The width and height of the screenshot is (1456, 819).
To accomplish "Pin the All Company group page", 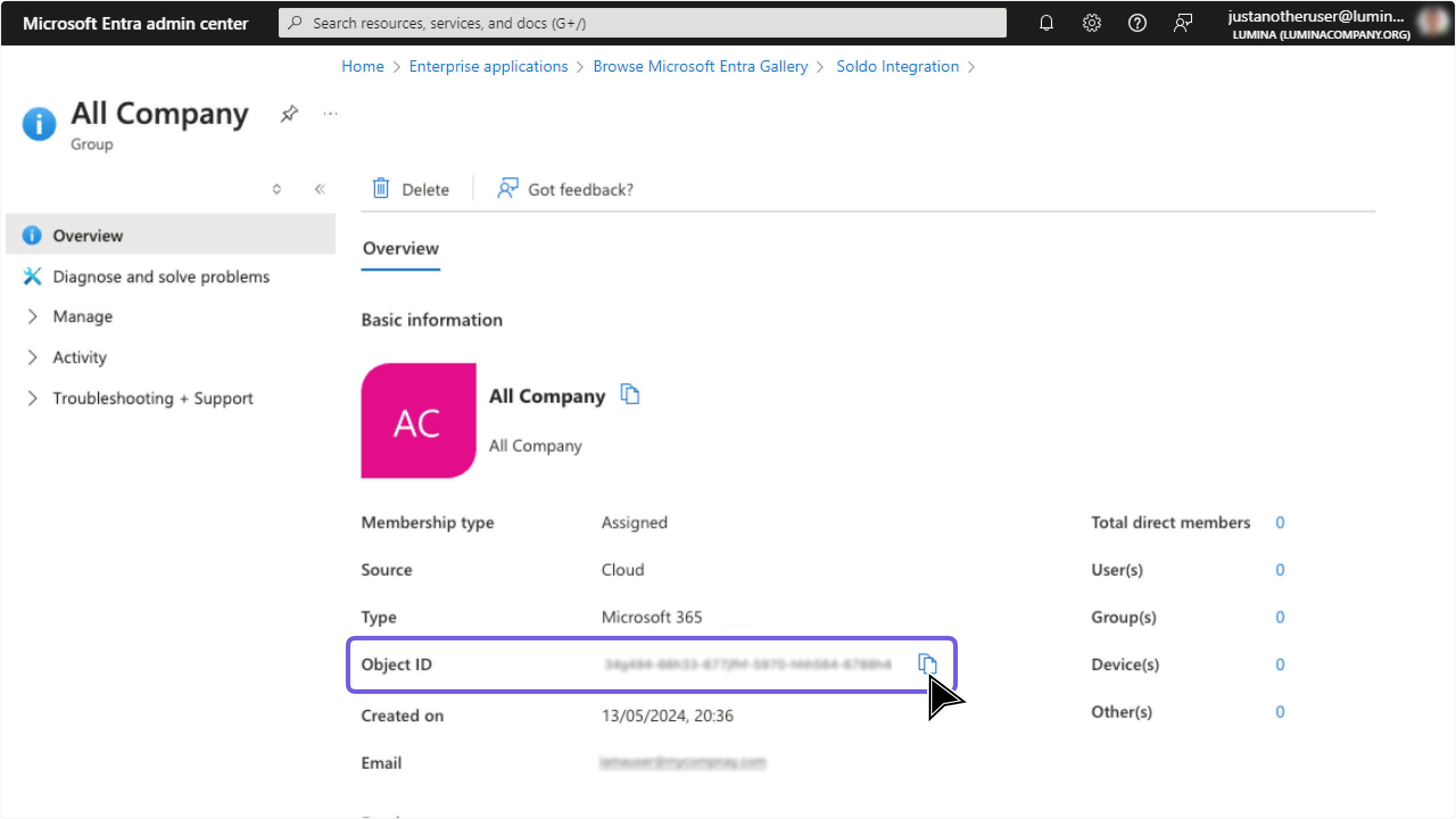I will [x=289, y=113].
